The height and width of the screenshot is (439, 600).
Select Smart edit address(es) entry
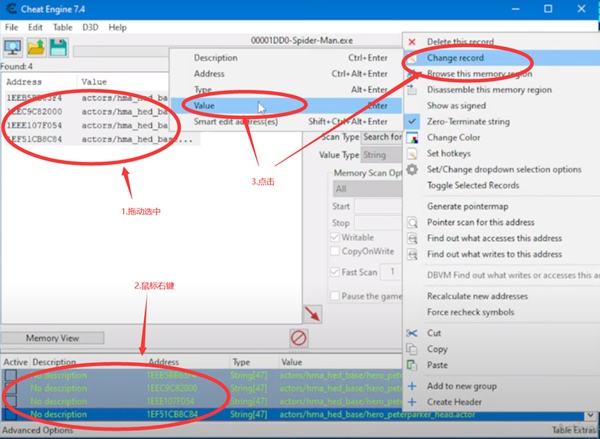(286, 122)
